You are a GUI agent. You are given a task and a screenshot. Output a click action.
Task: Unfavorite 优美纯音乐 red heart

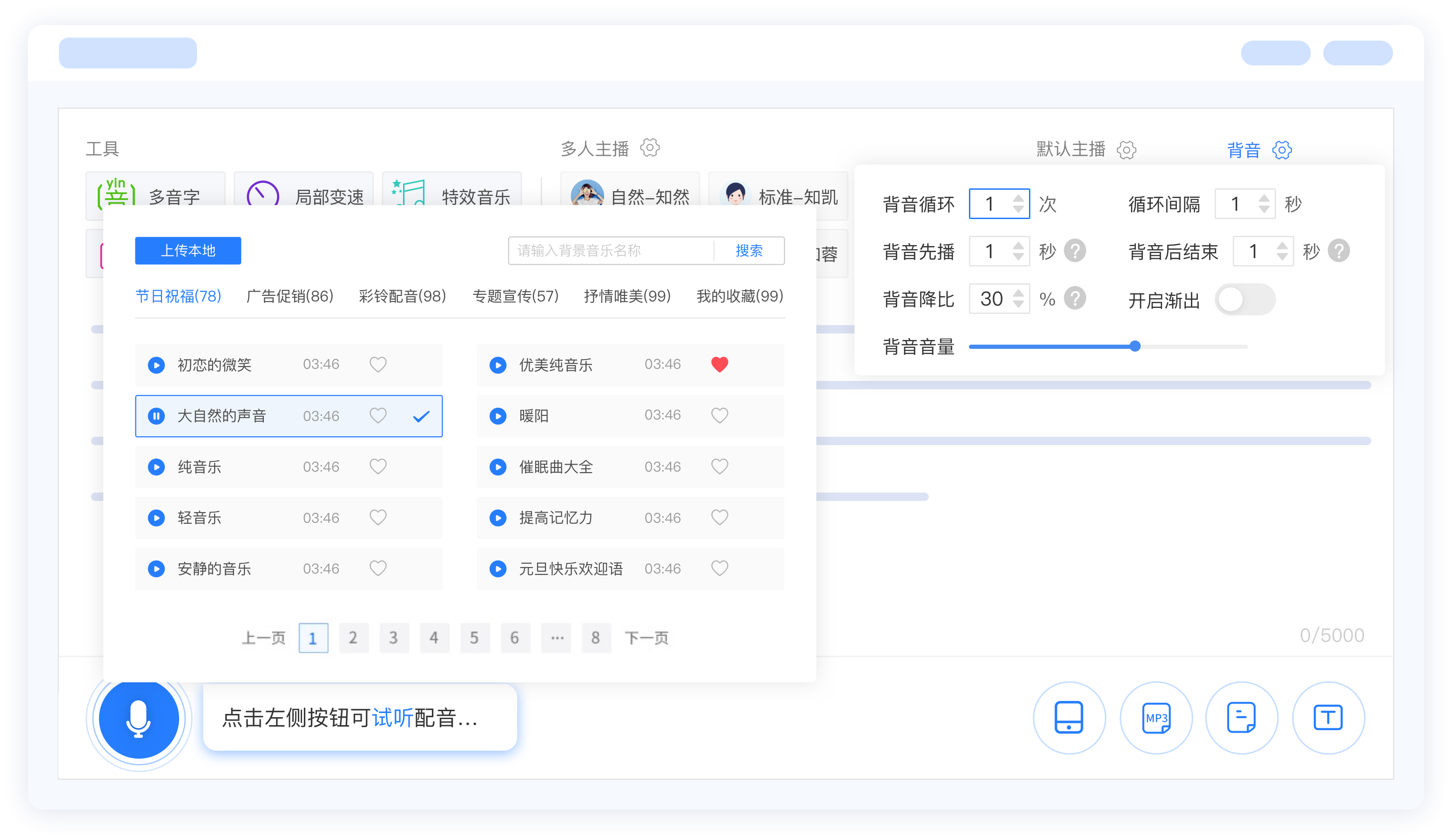point(719,365)
